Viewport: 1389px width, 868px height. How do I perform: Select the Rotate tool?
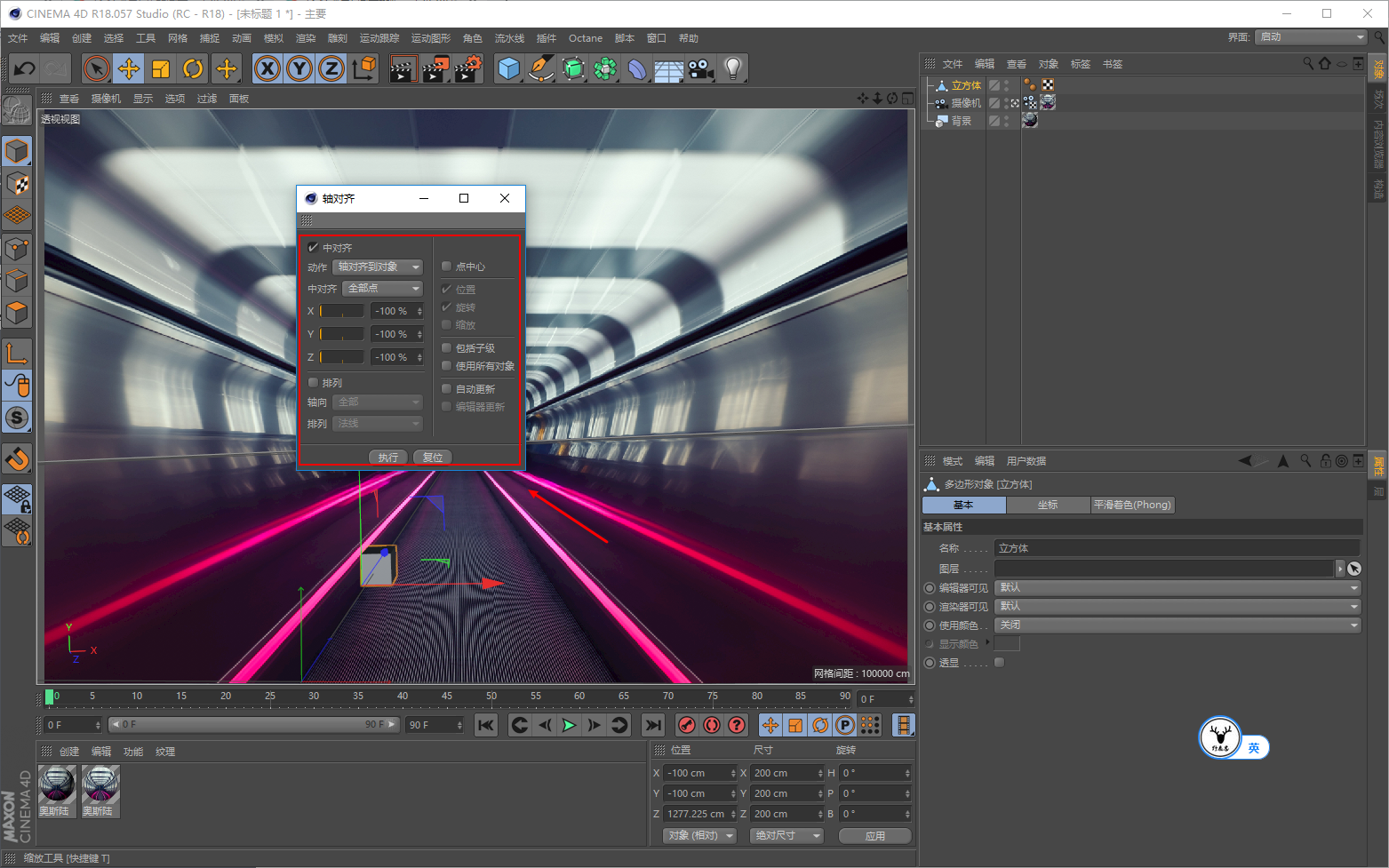pos(193,68)
